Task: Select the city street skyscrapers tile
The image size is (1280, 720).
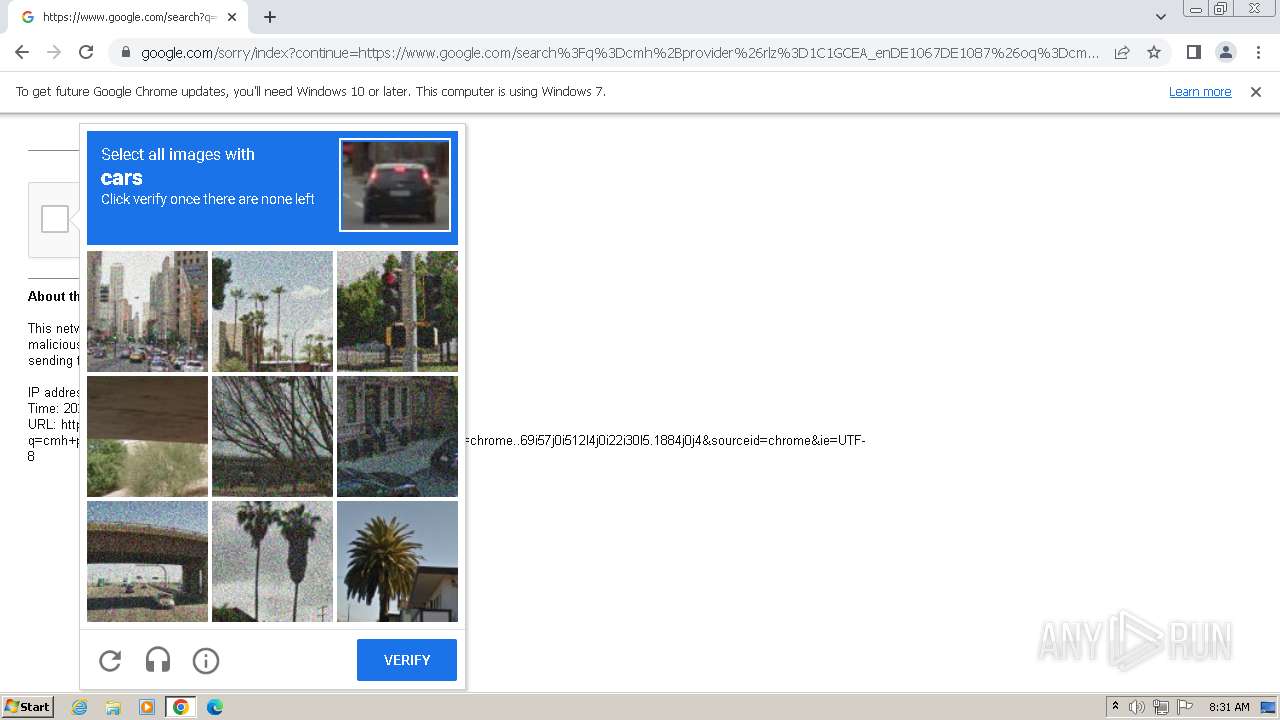Action: pyautogui.click(x=147, y=311)
